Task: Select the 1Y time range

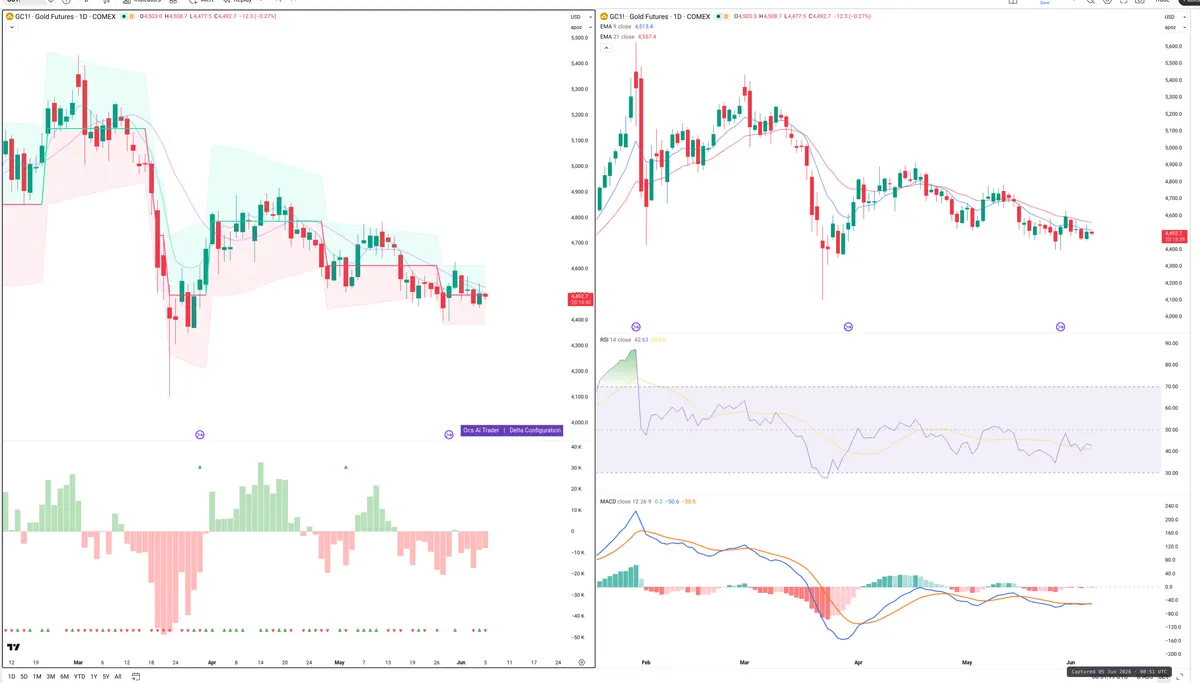Action: (94, 676)
